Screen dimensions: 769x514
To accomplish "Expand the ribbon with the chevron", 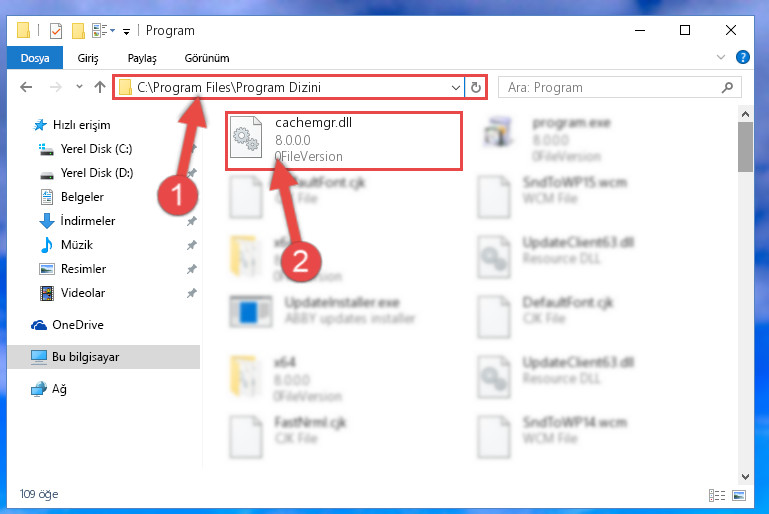I will (x=720, y=57).
